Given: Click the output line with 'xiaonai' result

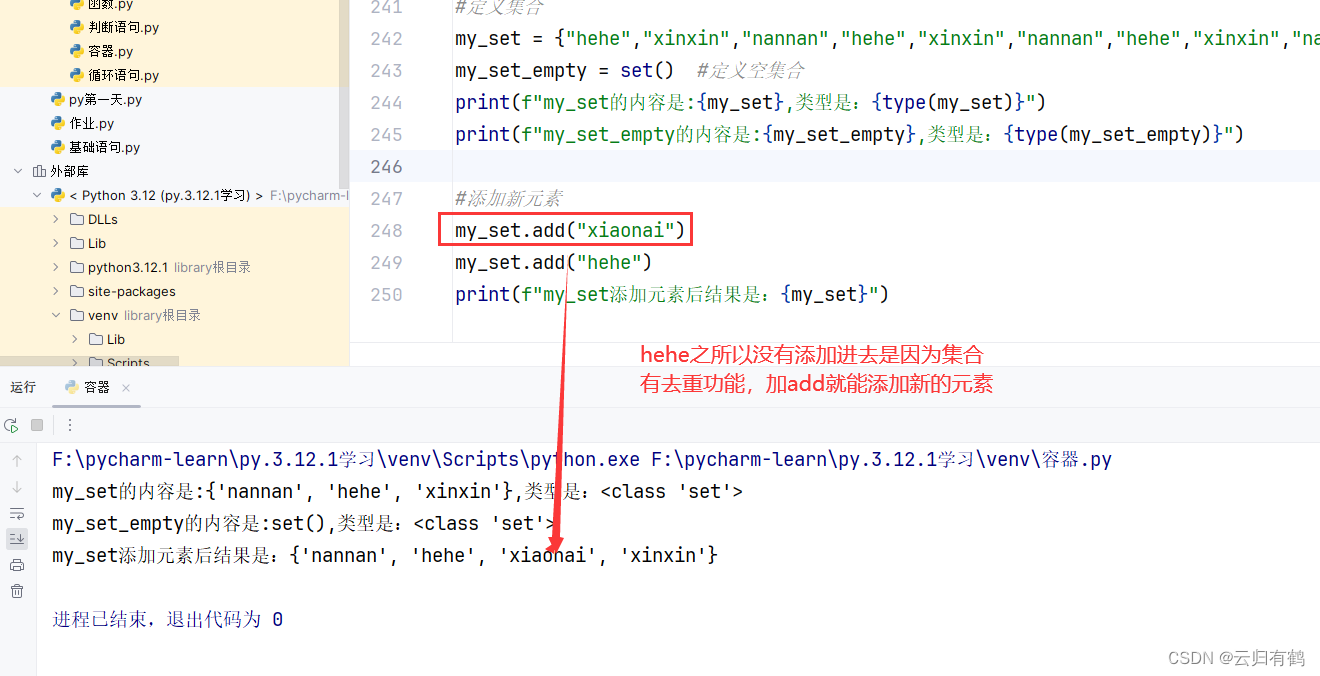Looking at the screenshot, I should (385, 556).
